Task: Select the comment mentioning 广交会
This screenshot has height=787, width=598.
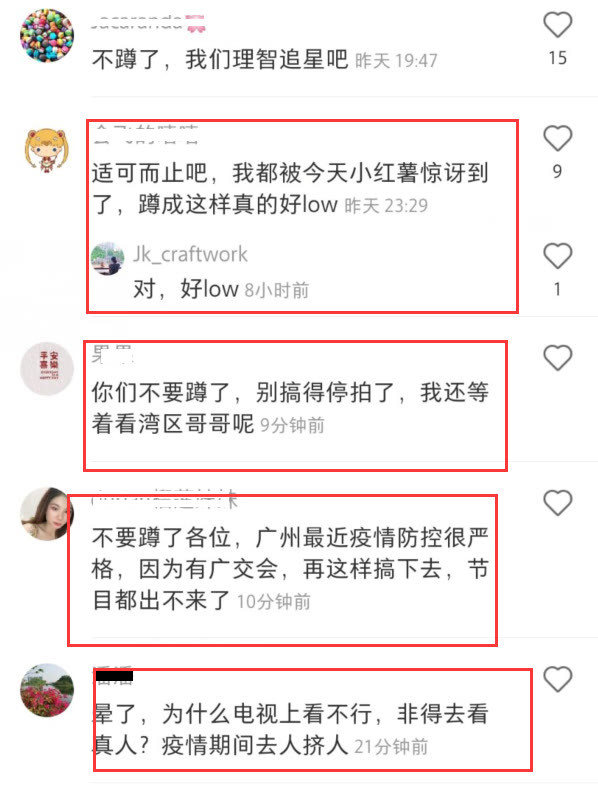Action: point(290,569)
